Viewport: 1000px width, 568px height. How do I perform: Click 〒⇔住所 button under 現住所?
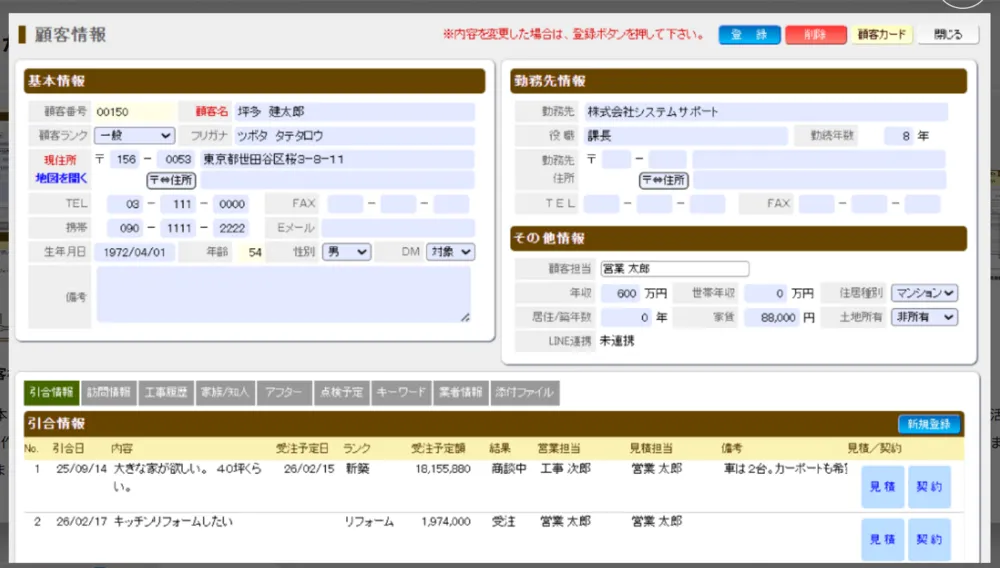click(171, 180)
